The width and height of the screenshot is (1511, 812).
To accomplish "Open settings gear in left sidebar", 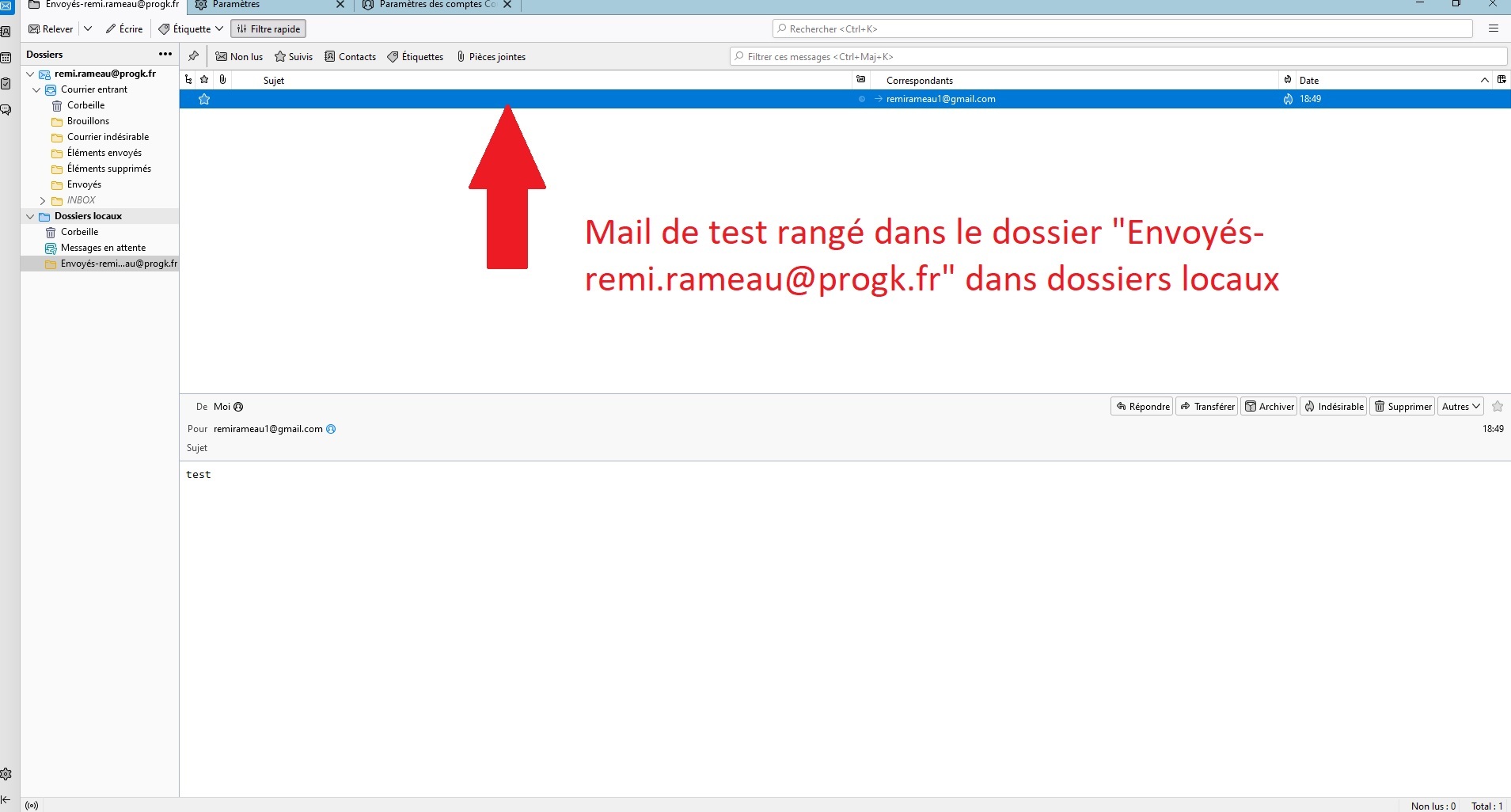I will pos(6,774).
